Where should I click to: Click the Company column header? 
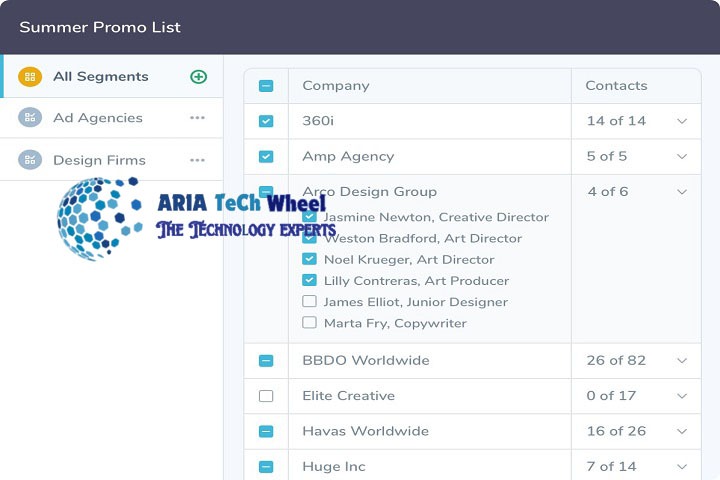click(336, 86)
